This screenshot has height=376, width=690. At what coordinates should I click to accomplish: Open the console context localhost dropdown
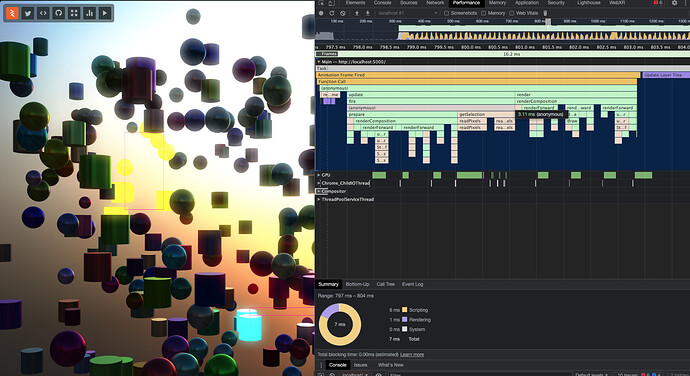[x=356, y=375]
